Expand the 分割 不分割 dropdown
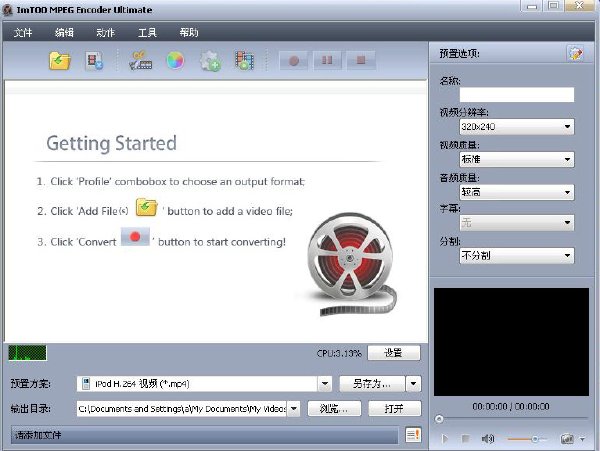 click(x=517, y=256)
